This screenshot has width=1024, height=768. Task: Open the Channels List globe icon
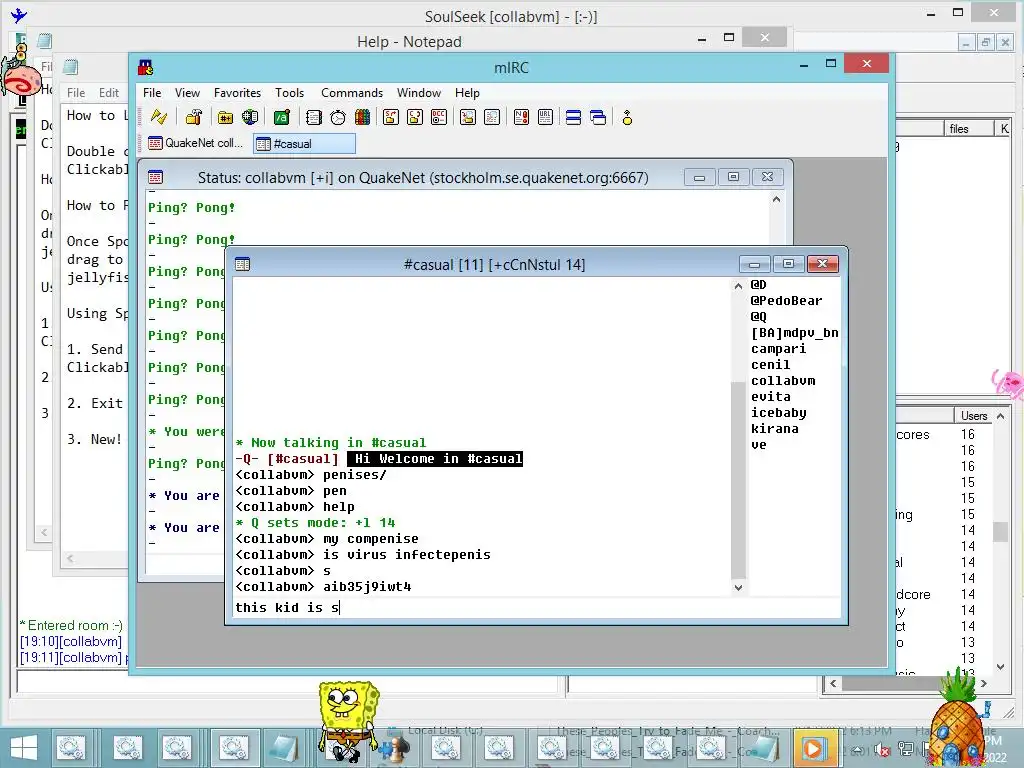coord(250,118)
